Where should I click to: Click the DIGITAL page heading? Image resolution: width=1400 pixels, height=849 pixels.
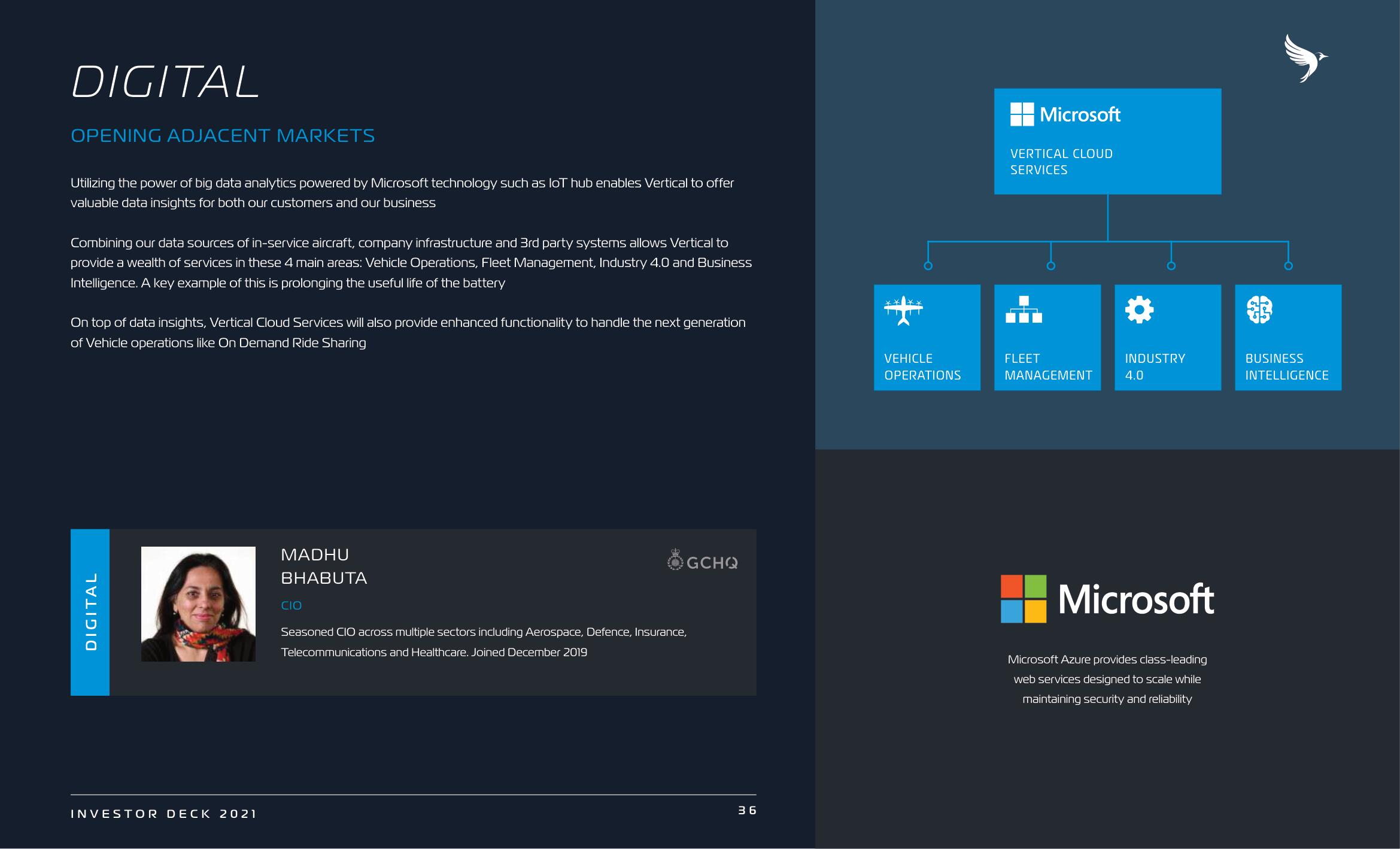tap(165, 81)
